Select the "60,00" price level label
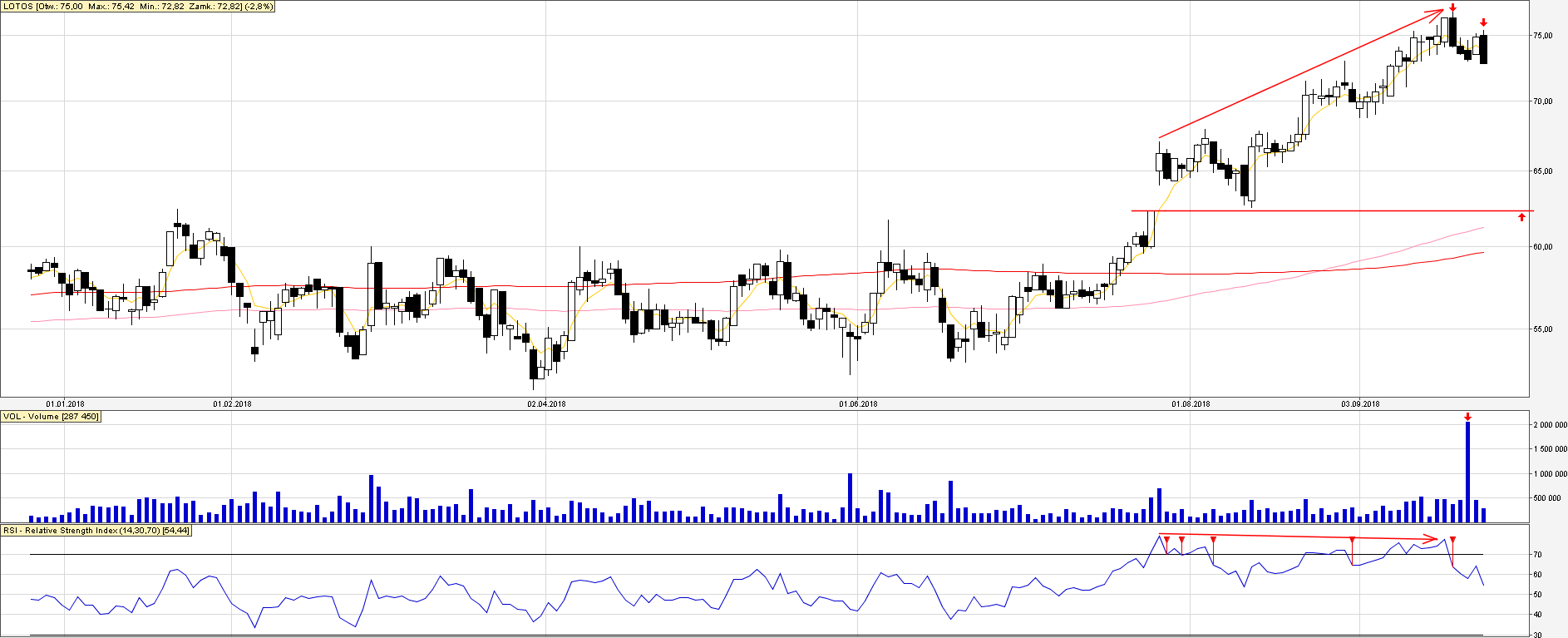Viewport: 1568px width, 638px height. tap(1543, 247)
